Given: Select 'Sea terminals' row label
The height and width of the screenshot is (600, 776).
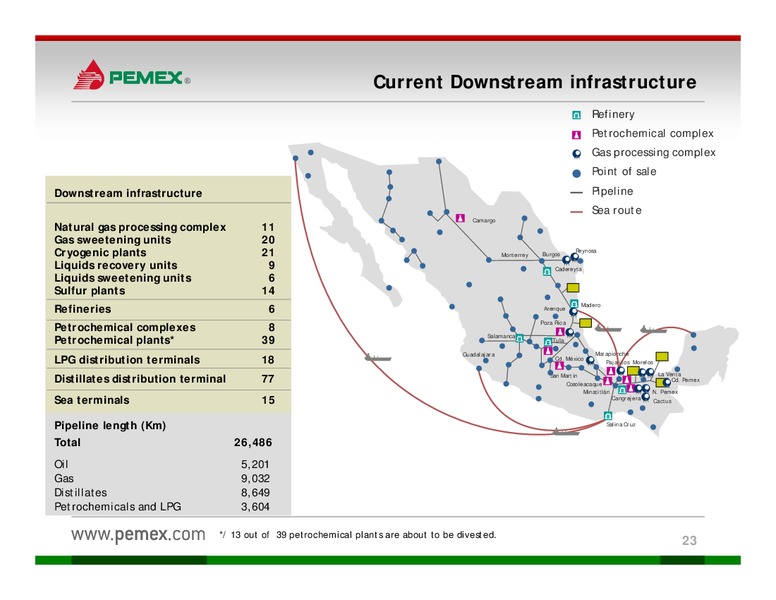Looking at the screenshot, I should 92,400.
